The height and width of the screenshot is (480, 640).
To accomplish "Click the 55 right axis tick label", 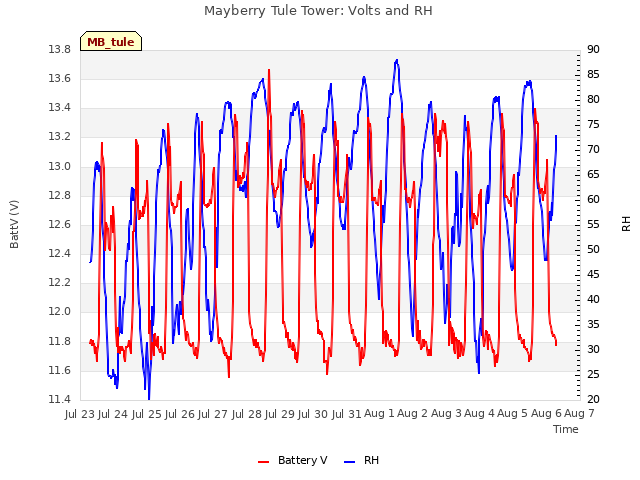I will (x=593, y=224).
